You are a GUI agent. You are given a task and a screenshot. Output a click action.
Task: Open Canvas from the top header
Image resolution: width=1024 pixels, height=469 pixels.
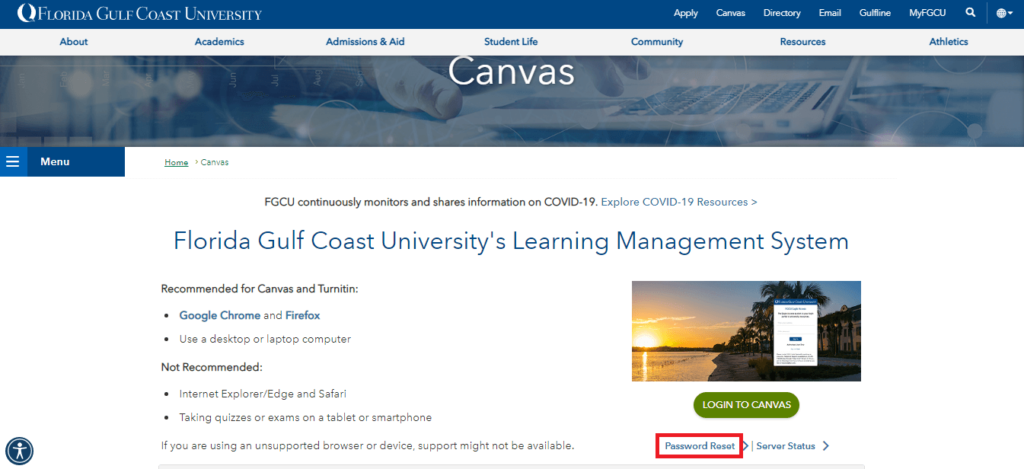point(730,13)
